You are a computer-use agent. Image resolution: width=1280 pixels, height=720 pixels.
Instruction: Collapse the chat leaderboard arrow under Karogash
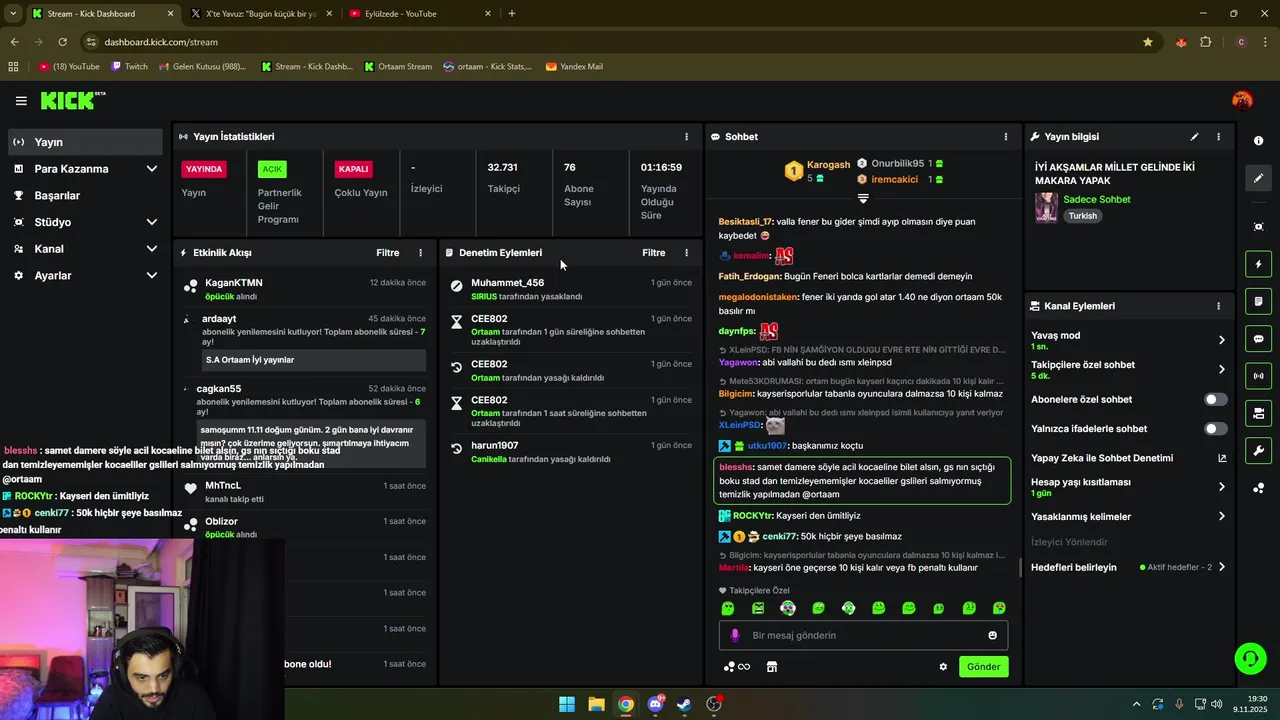863,198
